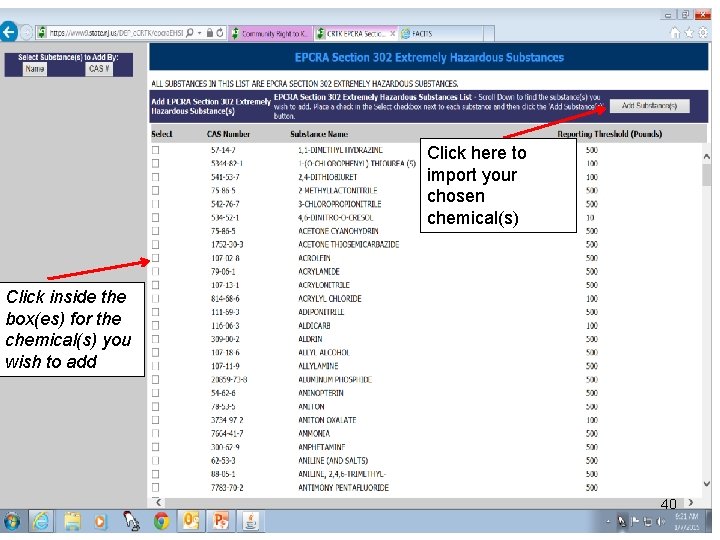Click the browser forward arrow button

26,33
